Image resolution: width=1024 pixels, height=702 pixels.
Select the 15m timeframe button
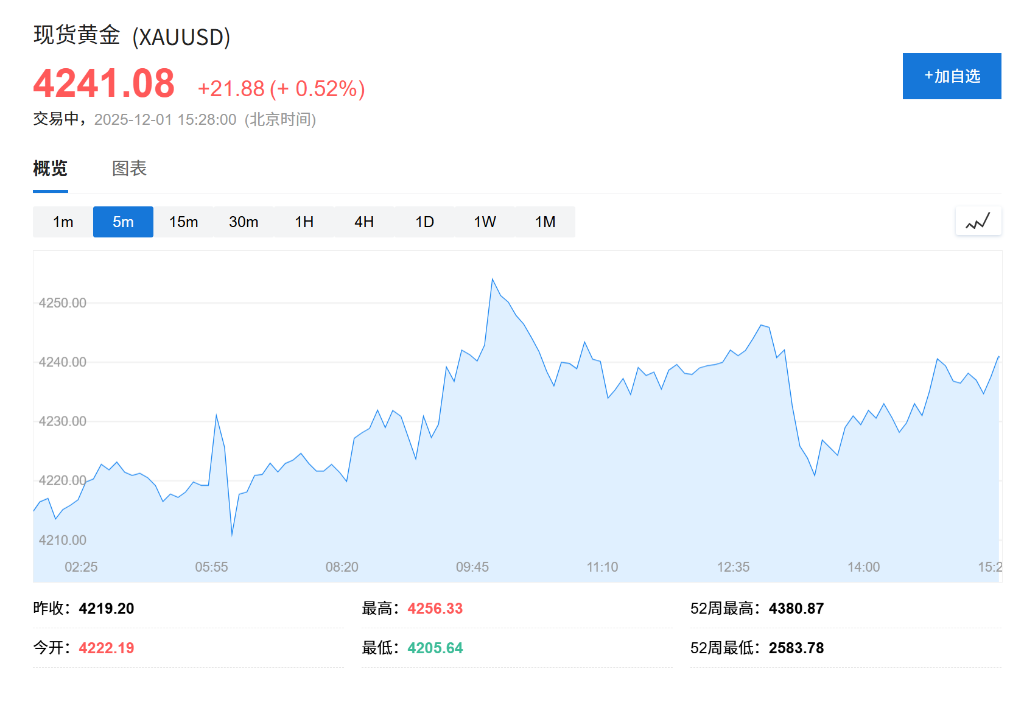point(183,221)
